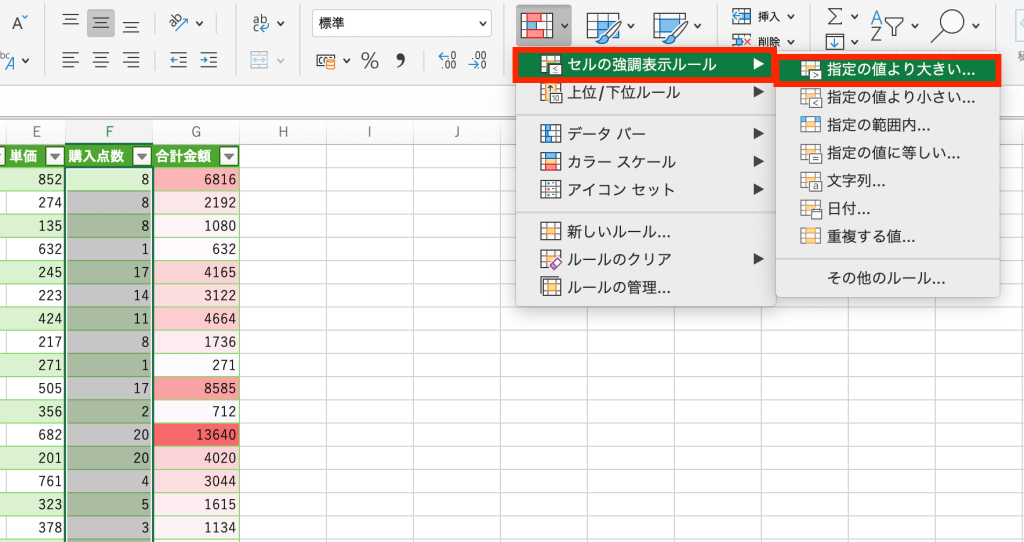Toggle center horizontal text alignment
Viewport: 1024px width, 542px height.
(x=100, y=60)
